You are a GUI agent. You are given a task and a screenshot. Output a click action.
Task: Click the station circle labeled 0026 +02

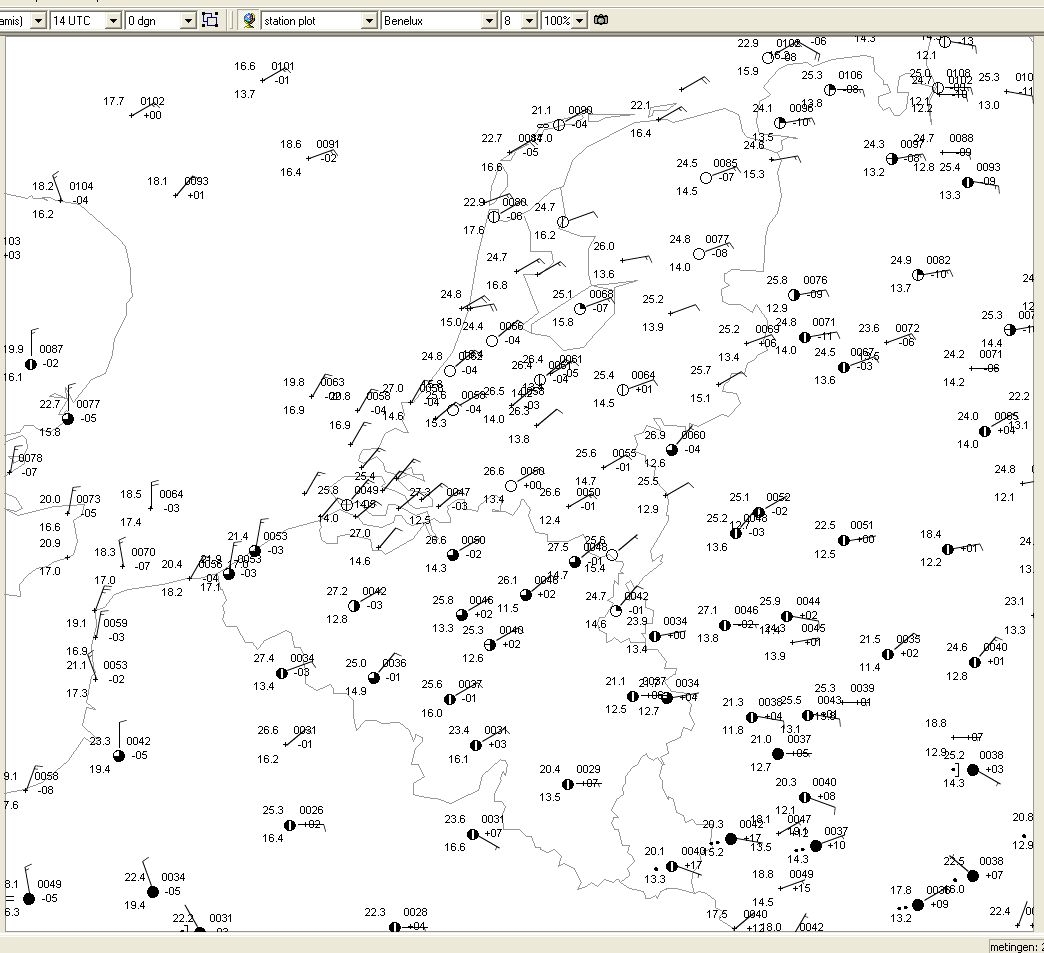[x=290, y=826]
